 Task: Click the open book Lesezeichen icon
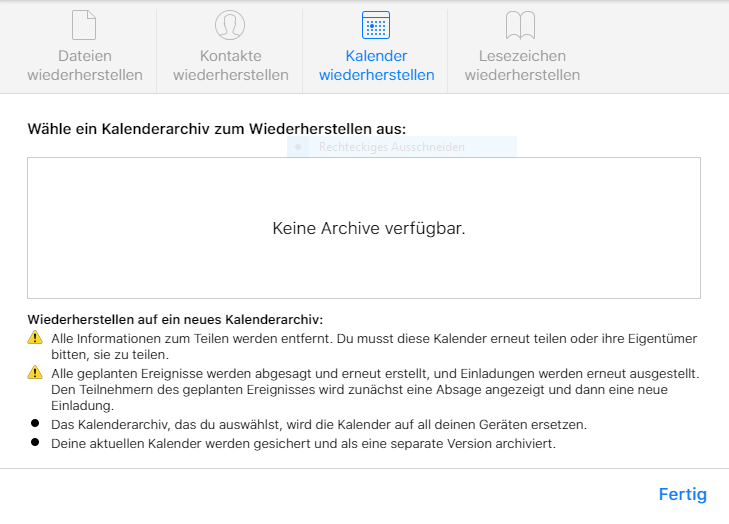(521, 25)
